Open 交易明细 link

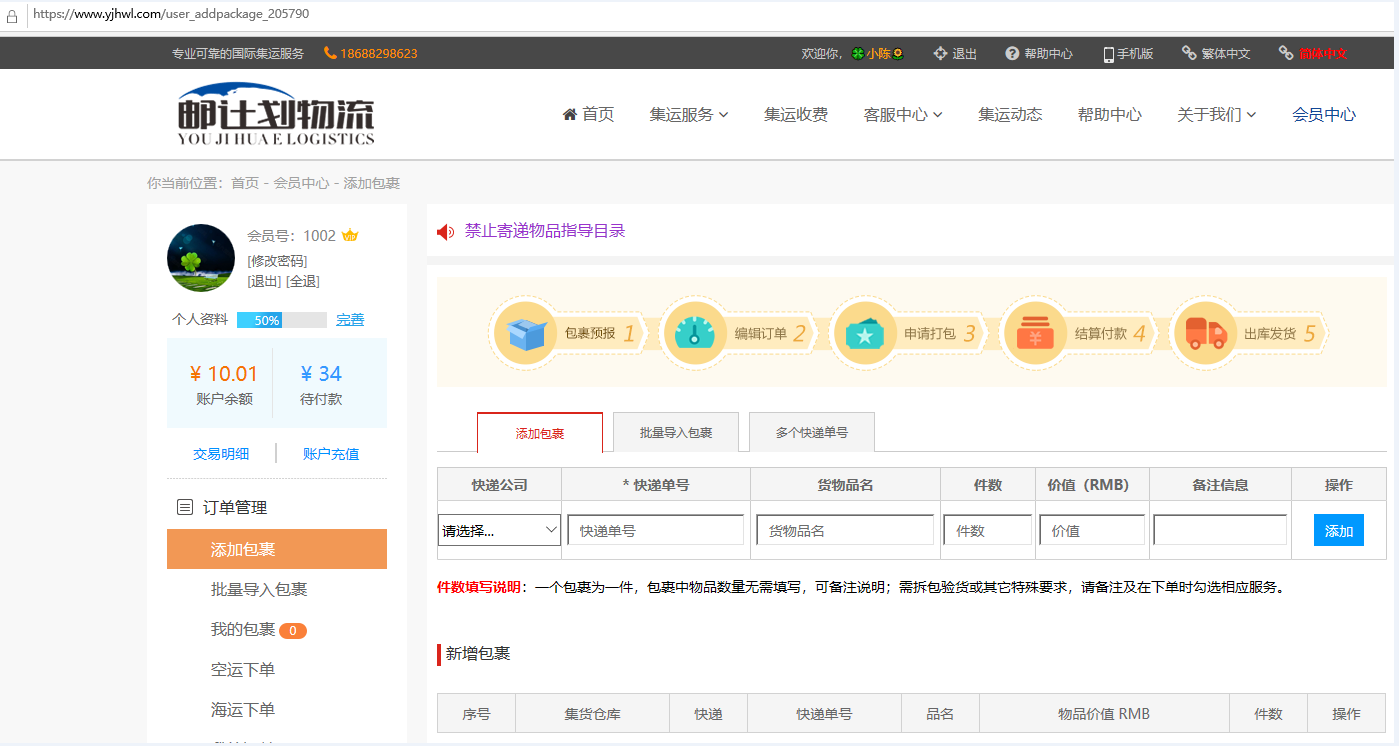[x=221, y=454]
